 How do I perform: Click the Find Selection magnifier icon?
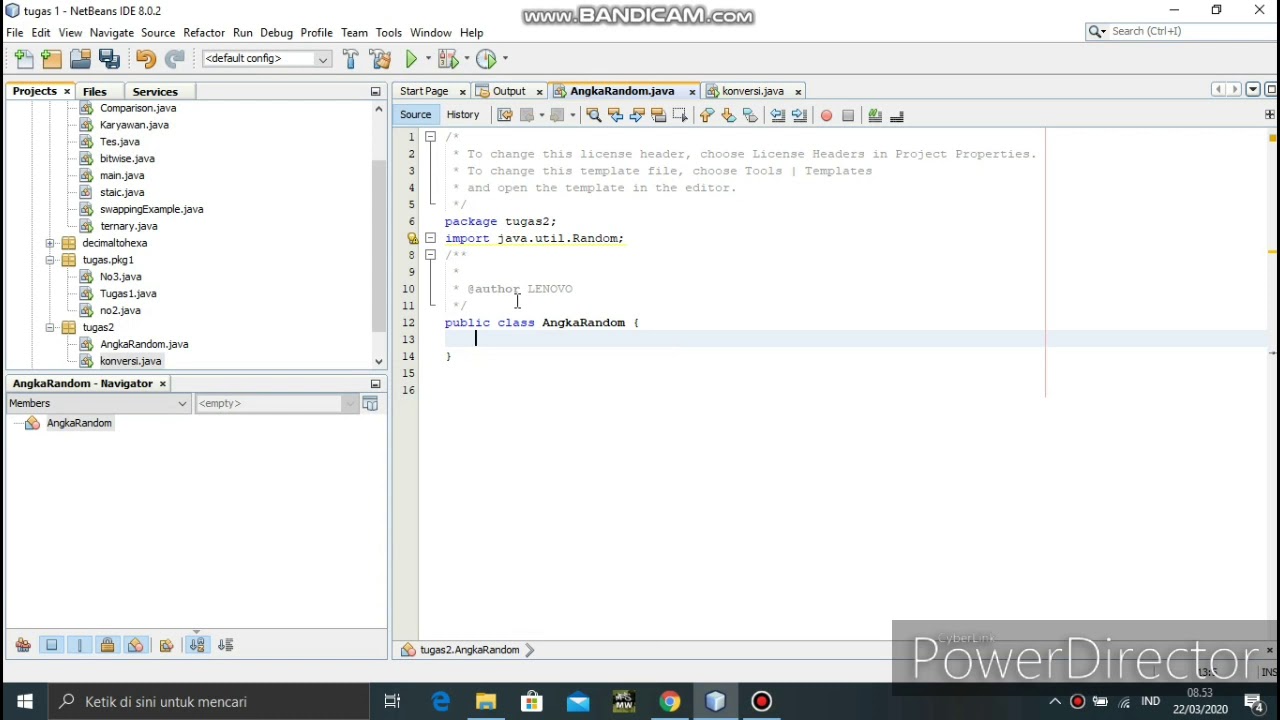click(x=593, y=115)
